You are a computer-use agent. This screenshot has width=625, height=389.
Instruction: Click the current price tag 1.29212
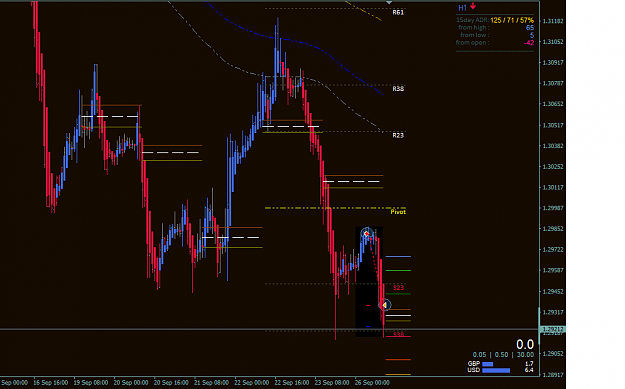(552, 329)
